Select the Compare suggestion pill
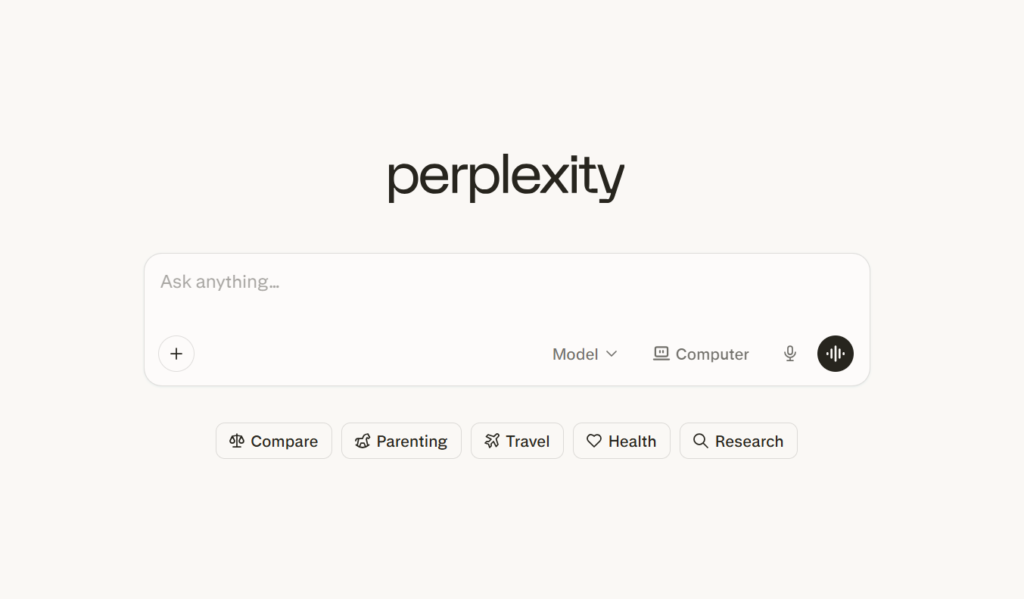This screenshot has height=599, width=1024. tap(273, 440)
